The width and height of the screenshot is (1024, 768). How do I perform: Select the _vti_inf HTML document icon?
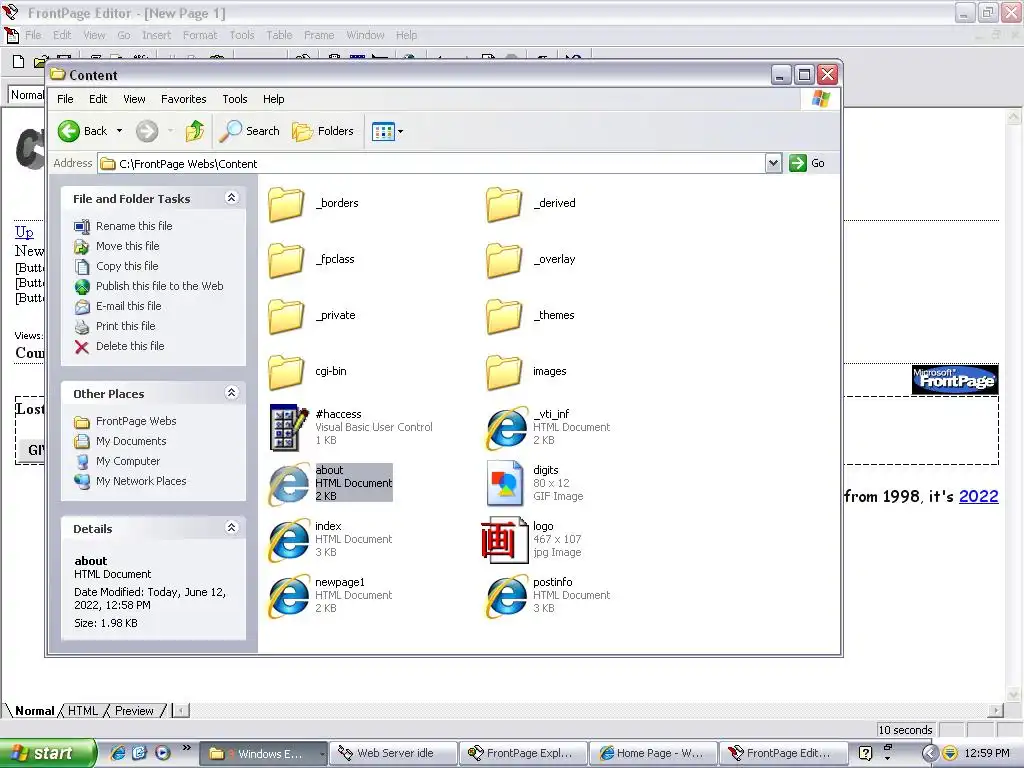[x=506, y=428]
